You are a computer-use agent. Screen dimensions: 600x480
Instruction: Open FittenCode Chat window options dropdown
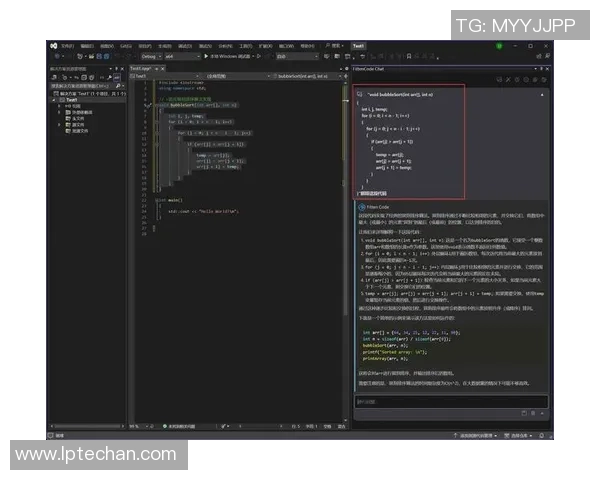coord(535,69)
